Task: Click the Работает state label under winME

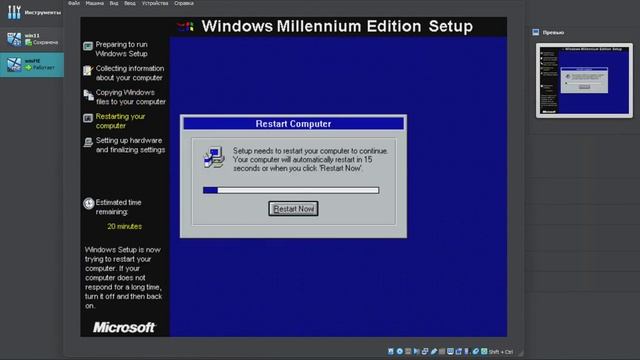Action: 44,68
